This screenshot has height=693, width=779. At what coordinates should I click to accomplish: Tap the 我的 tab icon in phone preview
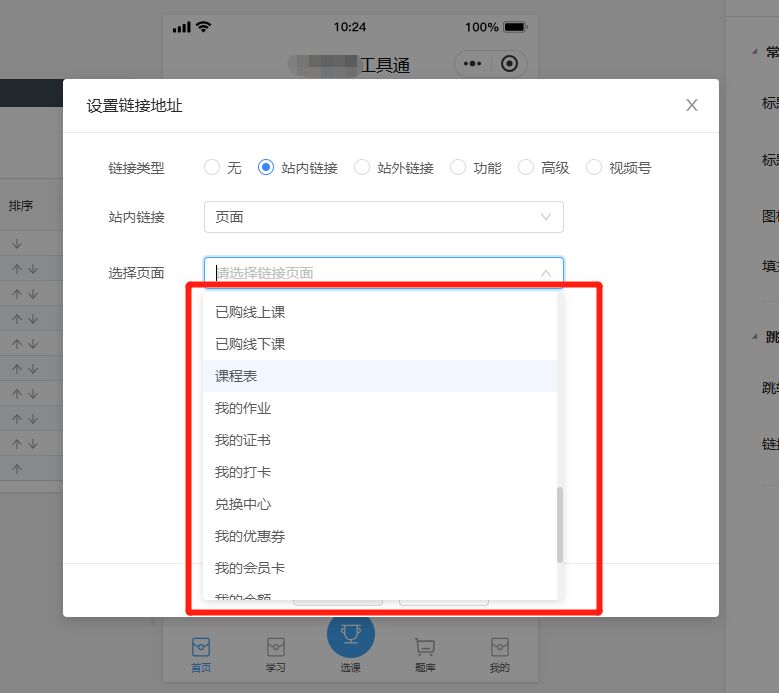click(499, 647)
